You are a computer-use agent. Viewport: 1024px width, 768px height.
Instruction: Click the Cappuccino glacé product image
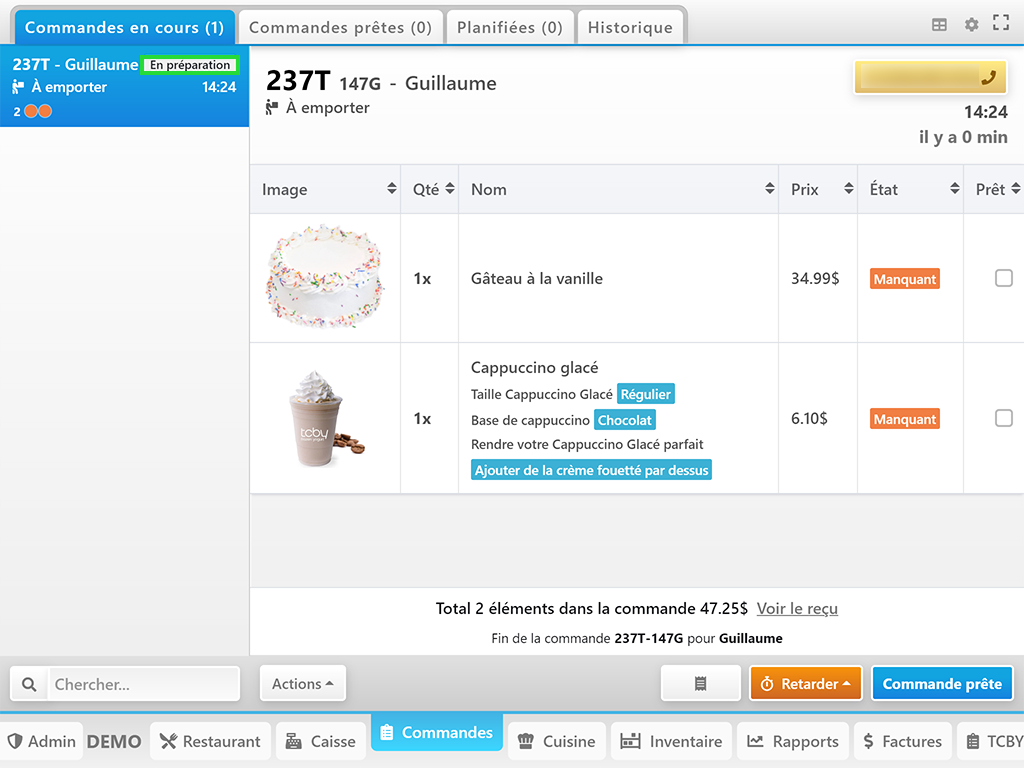coord(325,419)
